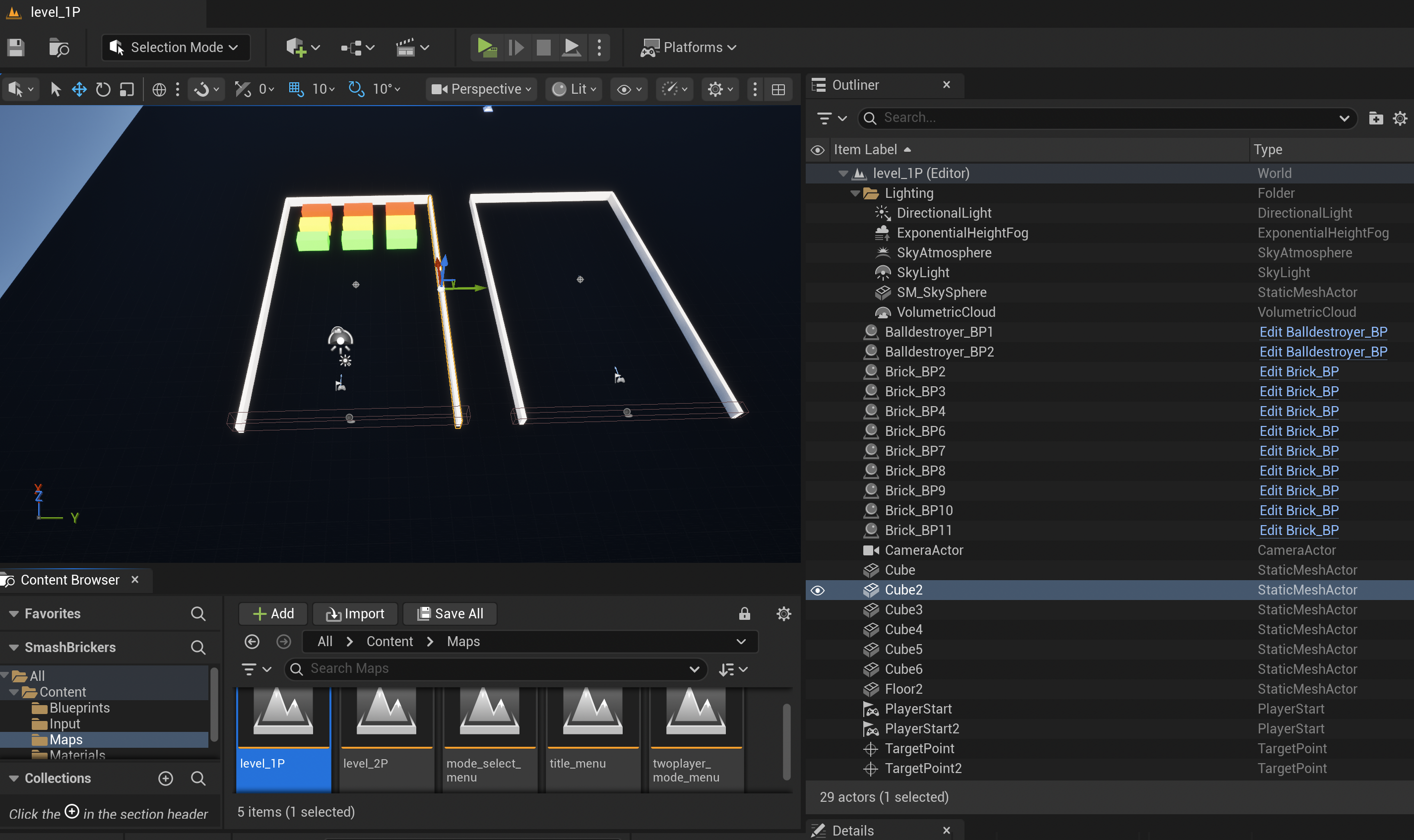1414x840 pixels.
Task: Open the Perspective viewport type menu
Action: (x=481, y=89)
